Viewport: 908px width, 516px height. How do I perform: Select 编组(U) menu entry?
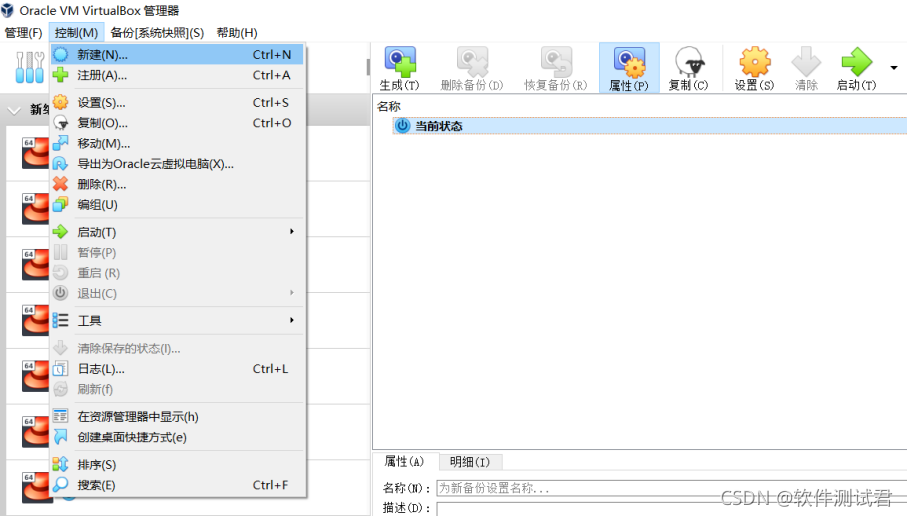click(x=177, y=204)
